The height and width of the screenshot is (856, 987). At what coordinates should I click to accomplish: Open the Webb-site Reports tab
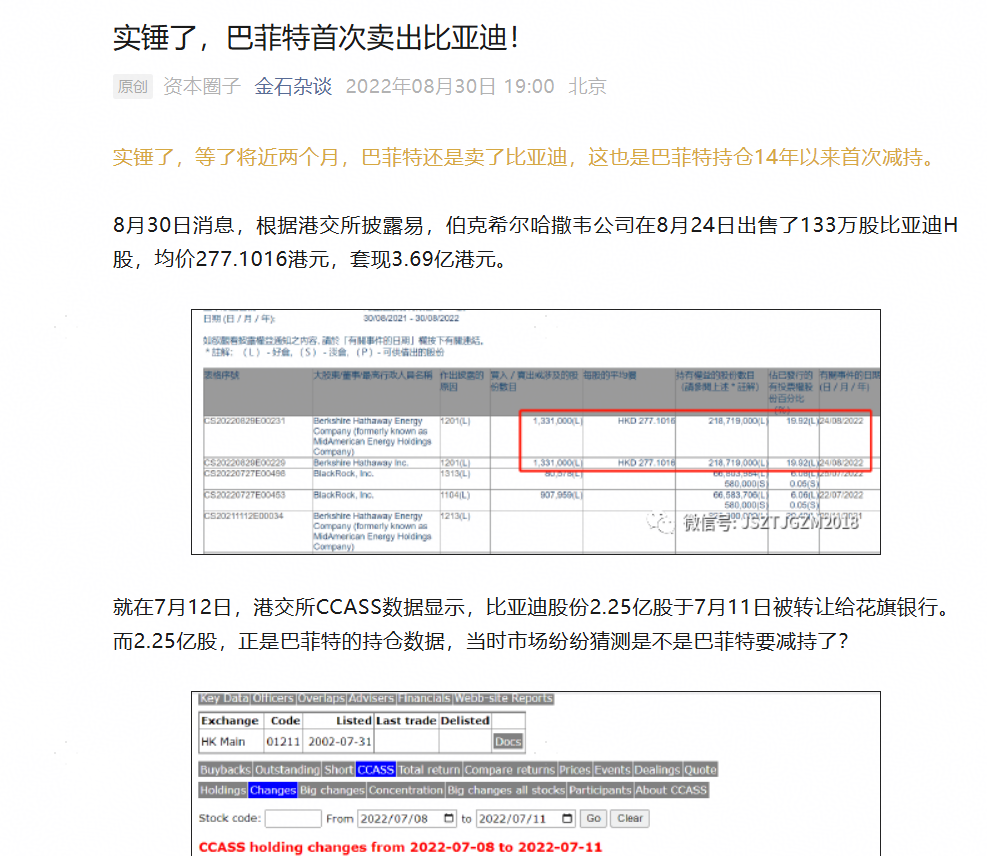(504, 698)
